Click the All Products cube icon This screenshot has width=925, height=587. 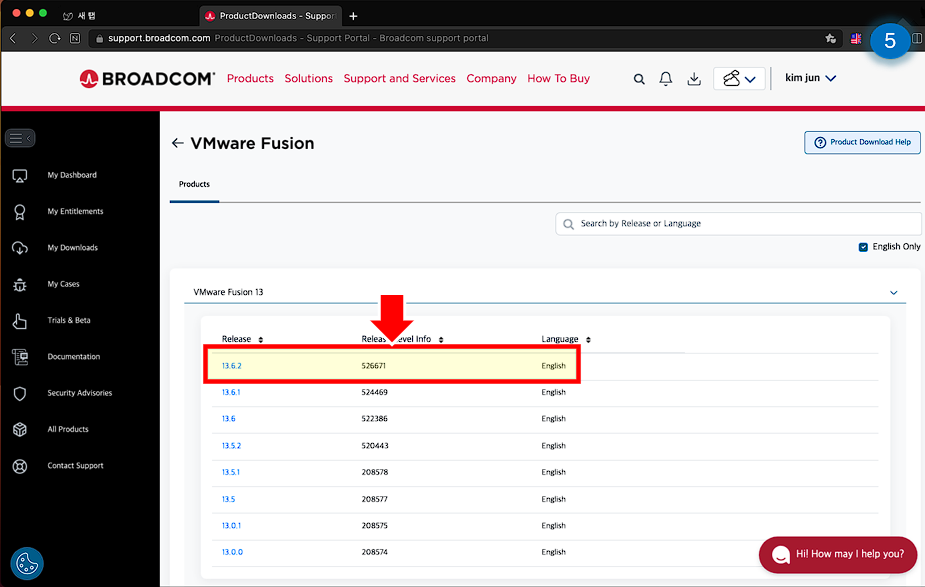point(19,429)
